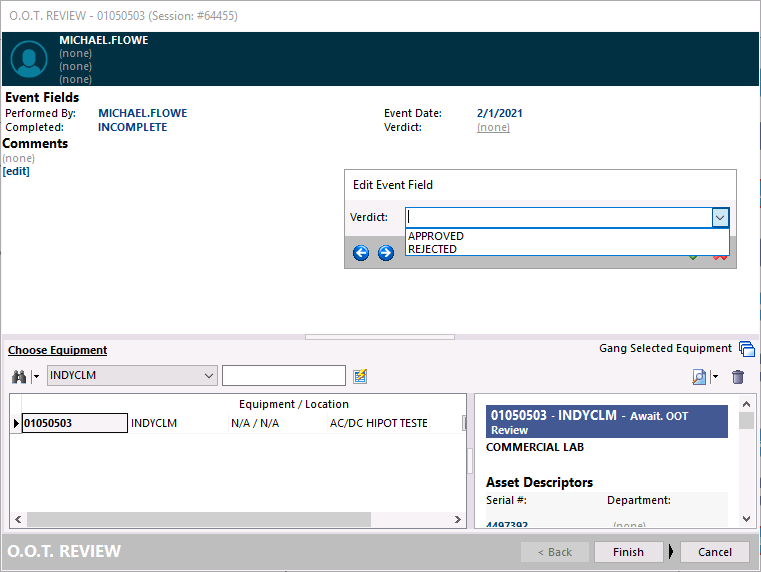This screenshot has width=761, height=572.
Task: Collapse the Verdict dropdown arrow
Action: click(x=719, y=218)
